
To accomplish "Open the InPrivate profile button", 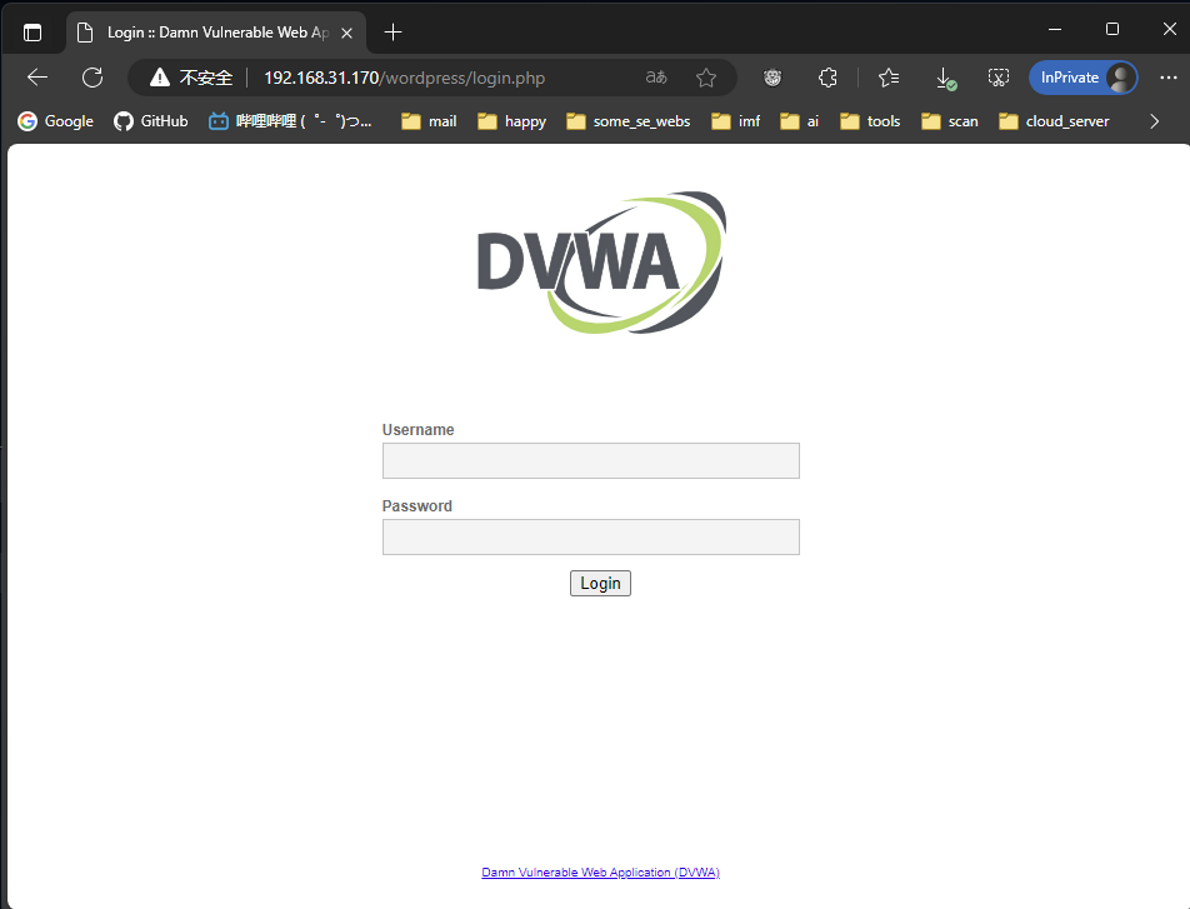I will (x=1083, y=78).
